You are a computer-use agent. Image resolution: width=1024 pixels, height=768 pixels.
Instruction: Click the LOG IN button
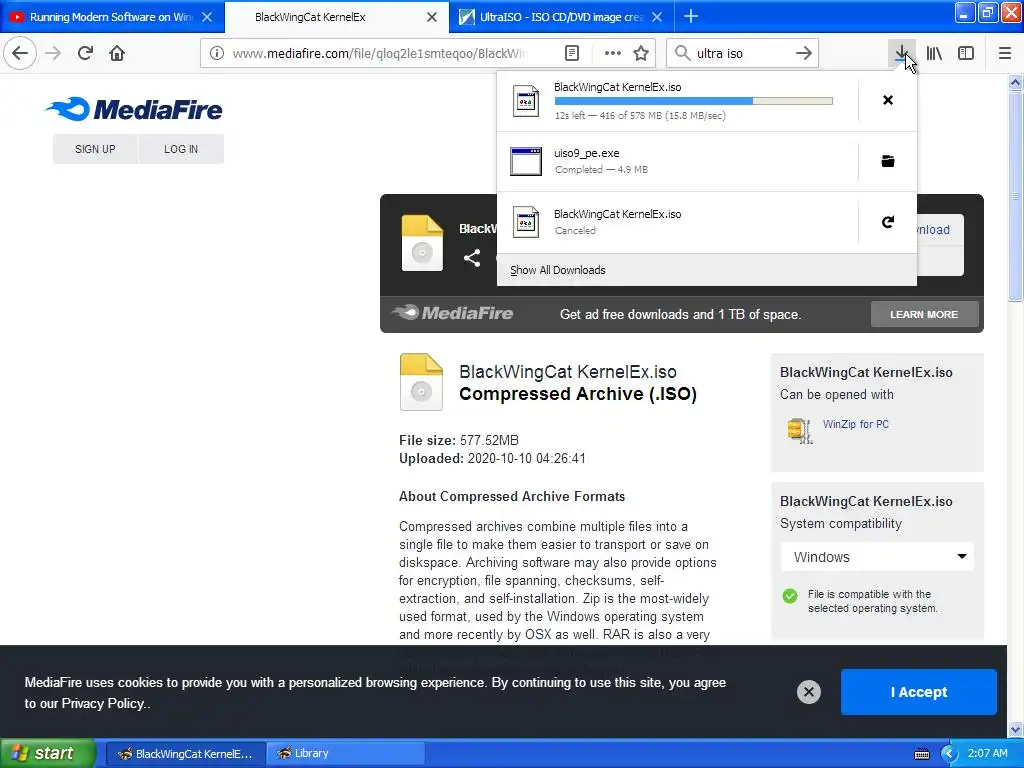tap(181, 149)
